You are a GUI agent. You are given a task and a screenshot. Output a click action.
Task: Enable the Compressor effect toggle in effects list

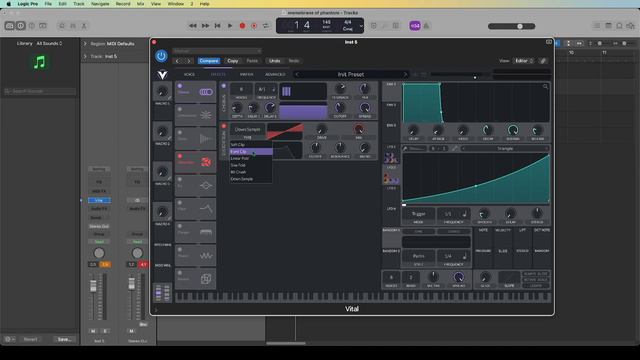[x=180, y=109]
